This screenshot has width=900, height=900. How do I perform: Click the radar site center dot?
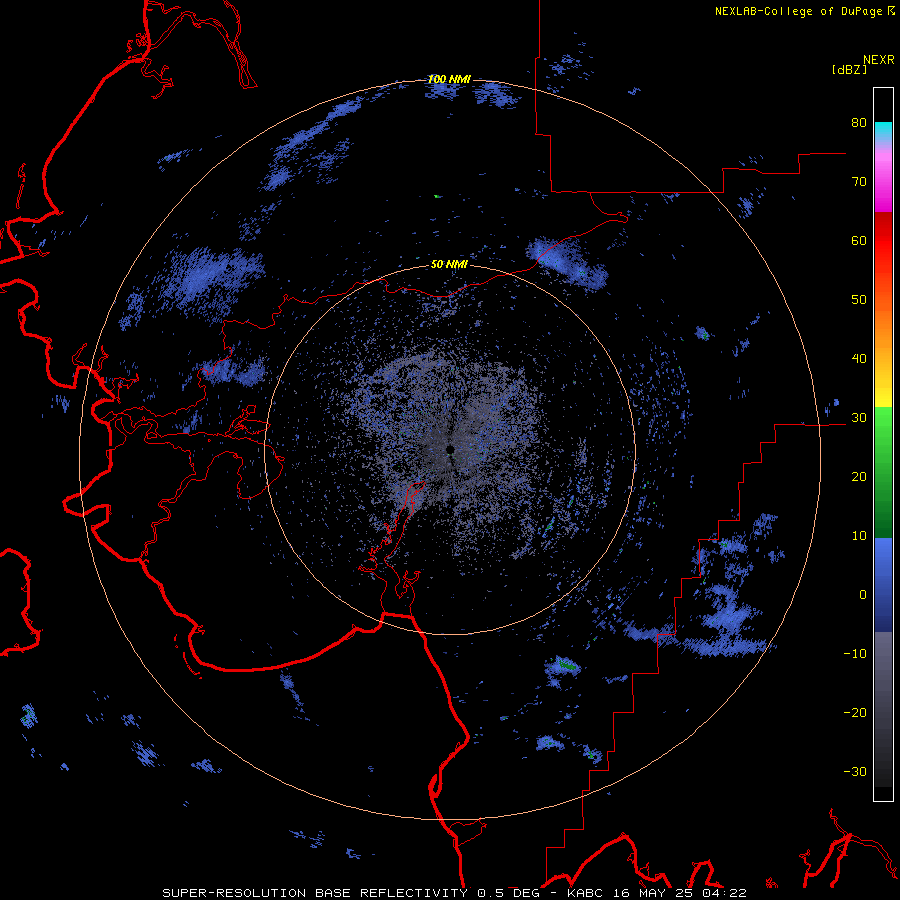451,449
